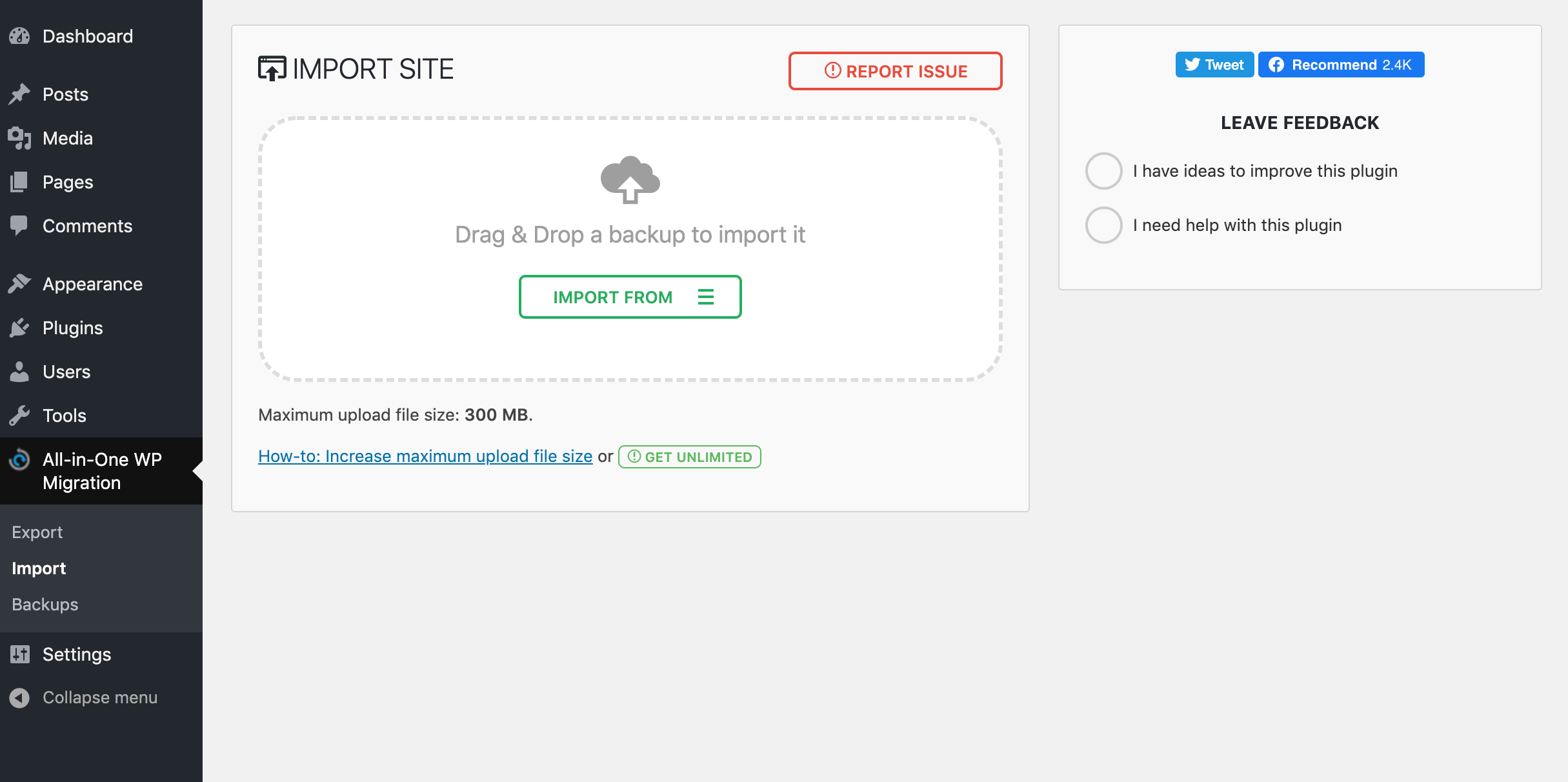Click the Report Issue button
The image size is (1568, 782).
[x=895, y=71]
